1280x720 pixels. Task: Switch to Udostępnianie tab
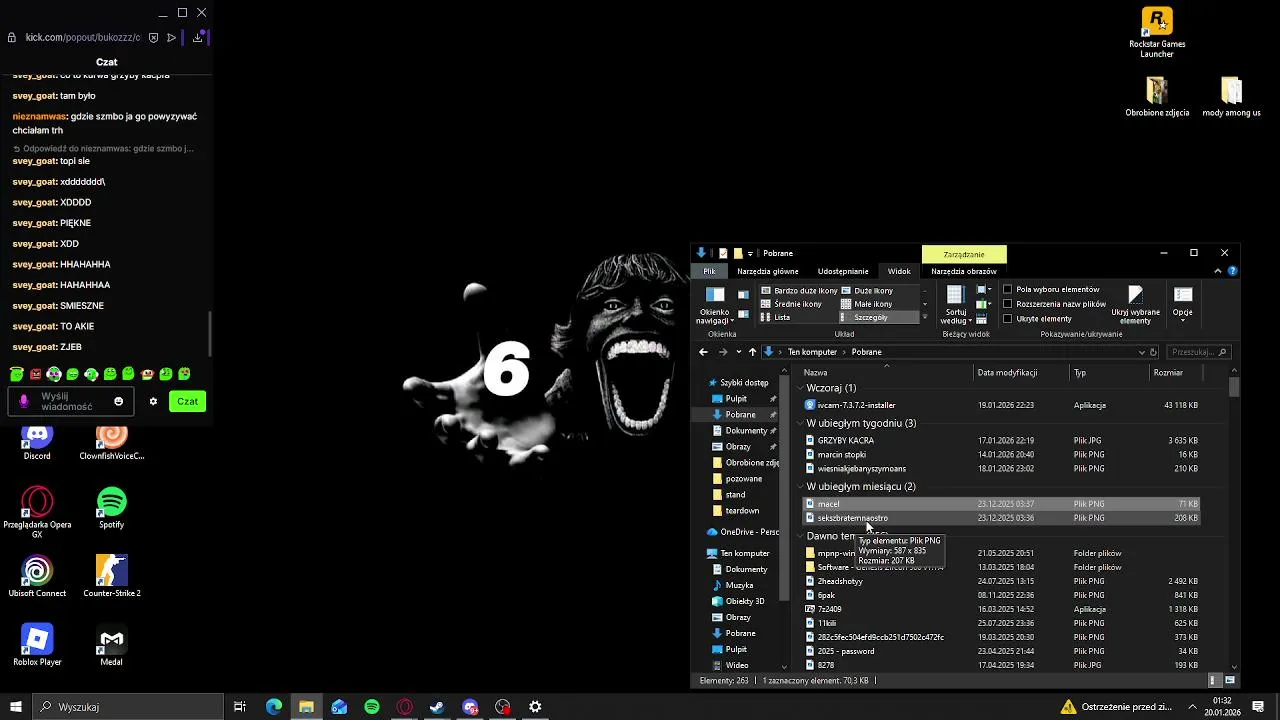click(x=843, y=271)
